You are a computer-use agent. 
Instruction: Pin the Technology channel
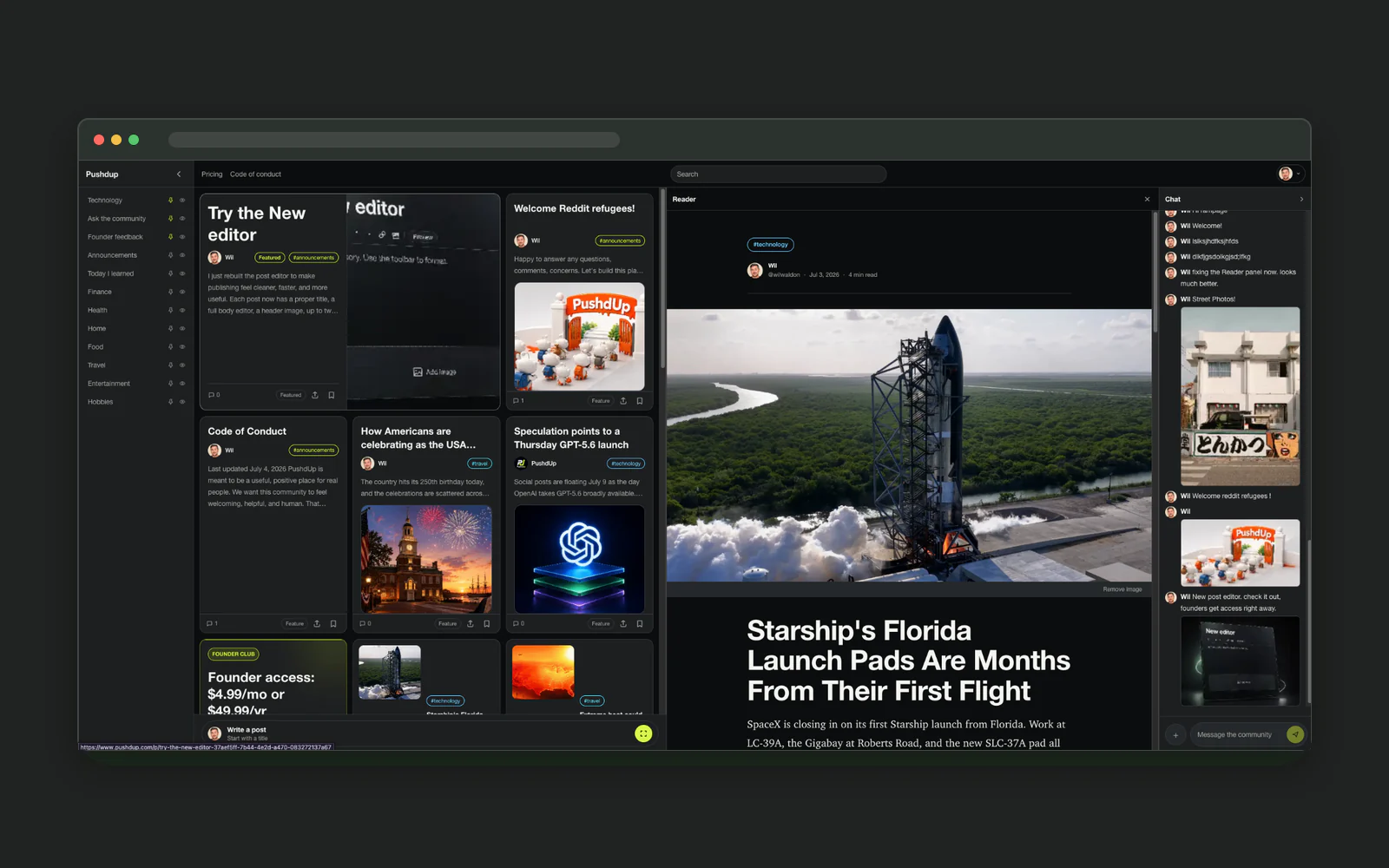(x=170, y=201)
